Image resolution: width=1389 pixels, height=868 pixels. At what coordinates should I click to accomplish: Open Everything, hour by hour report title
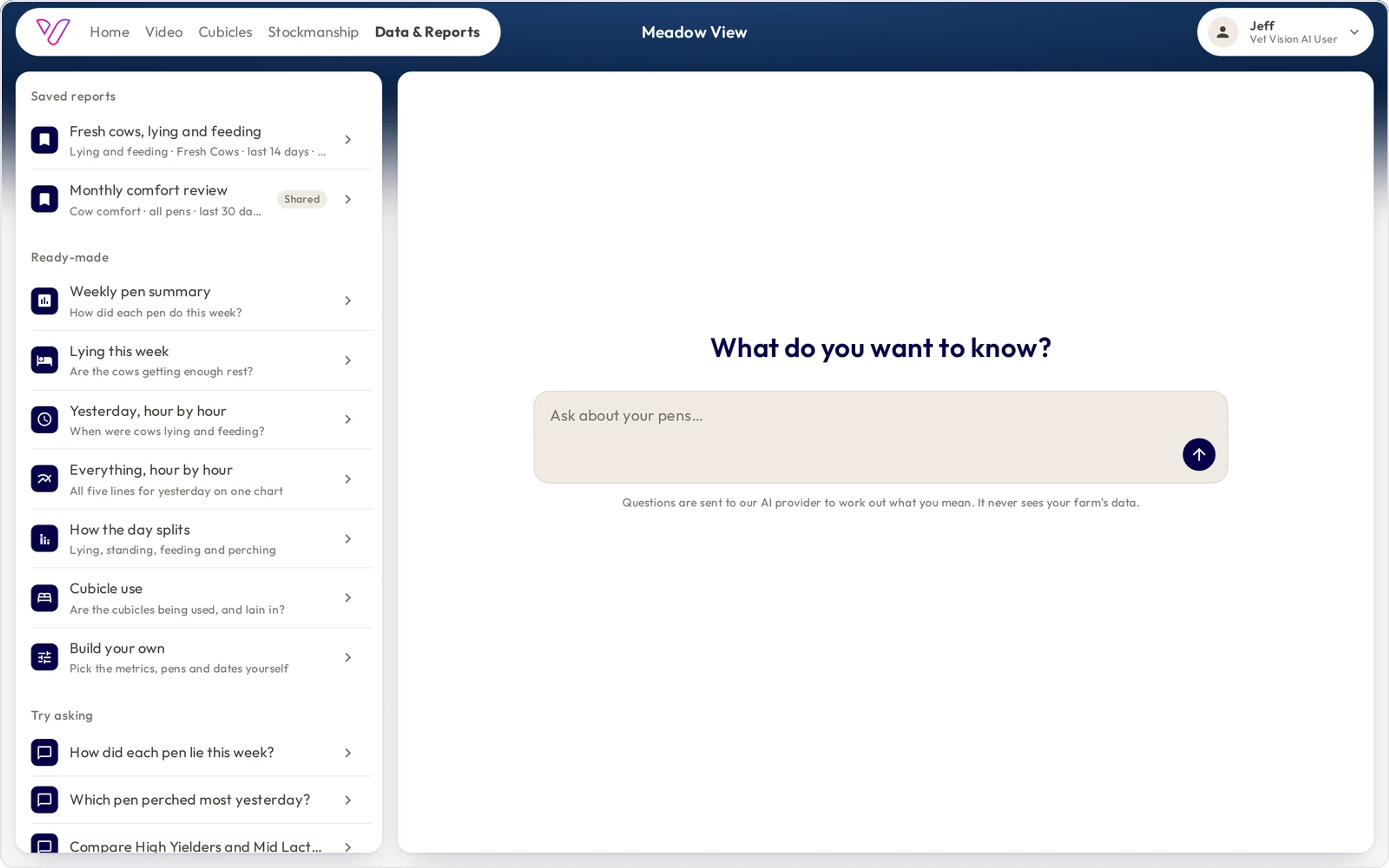[x=151, y=470]
